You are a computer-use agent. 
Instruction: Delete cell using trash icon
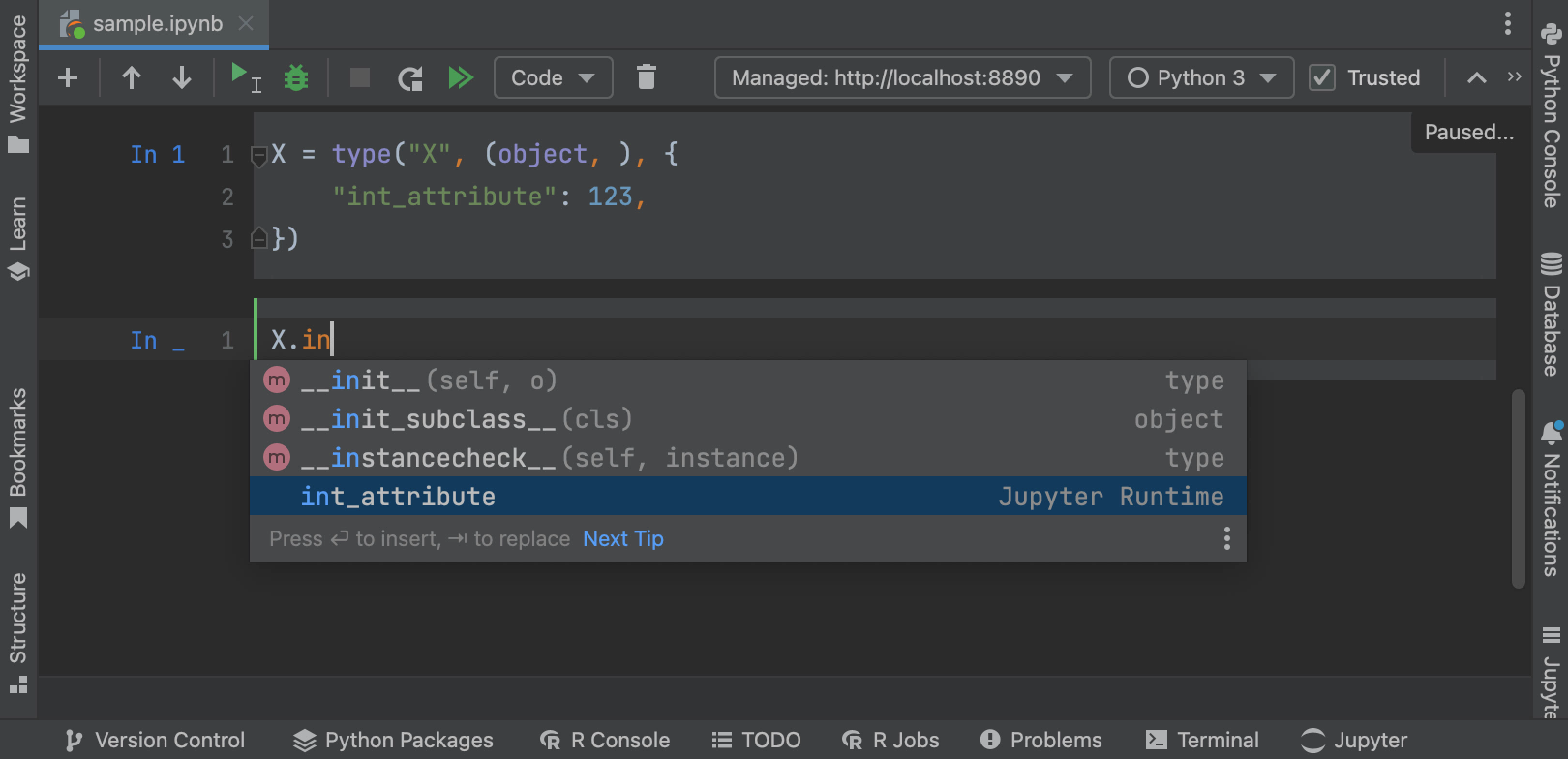(x=647, y=77)
